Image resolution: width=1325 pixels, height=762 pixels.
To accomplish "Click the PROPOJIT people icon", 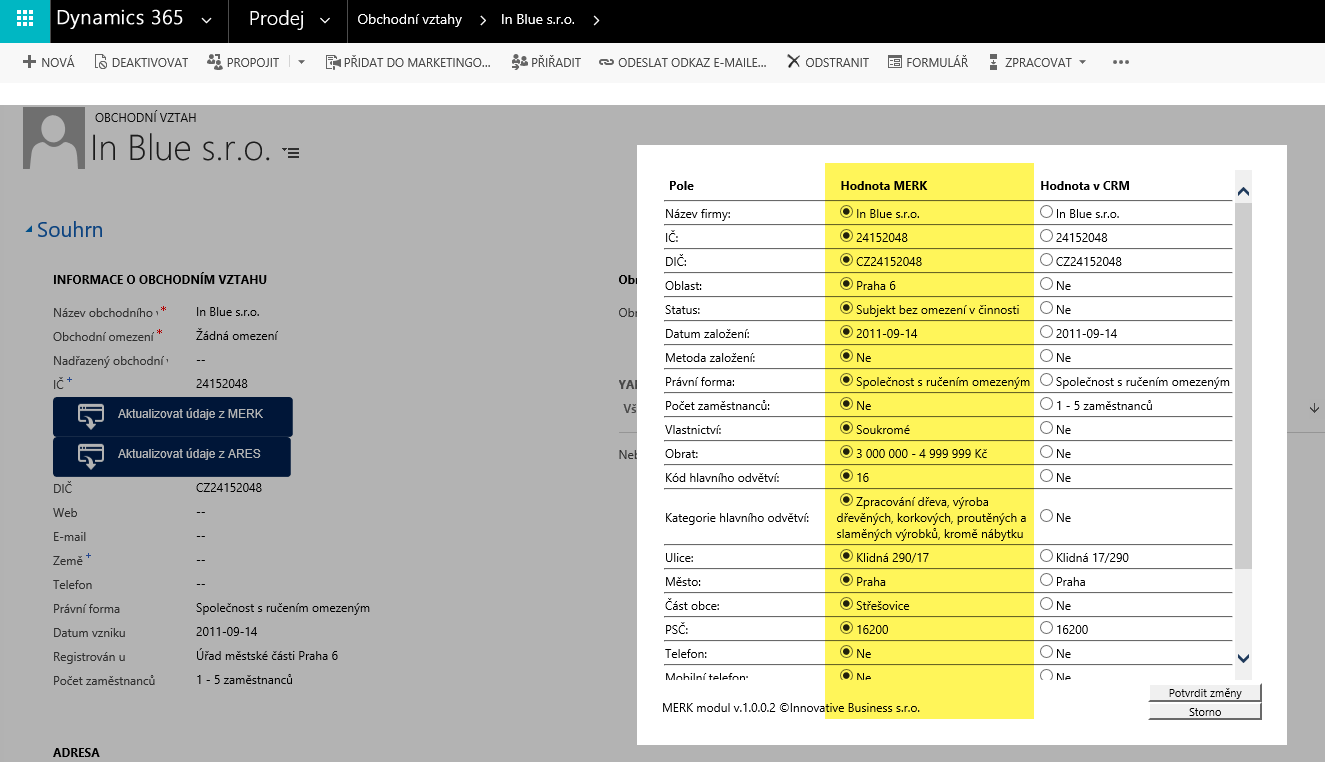I will pyautogui.click(x=214, y=62).
